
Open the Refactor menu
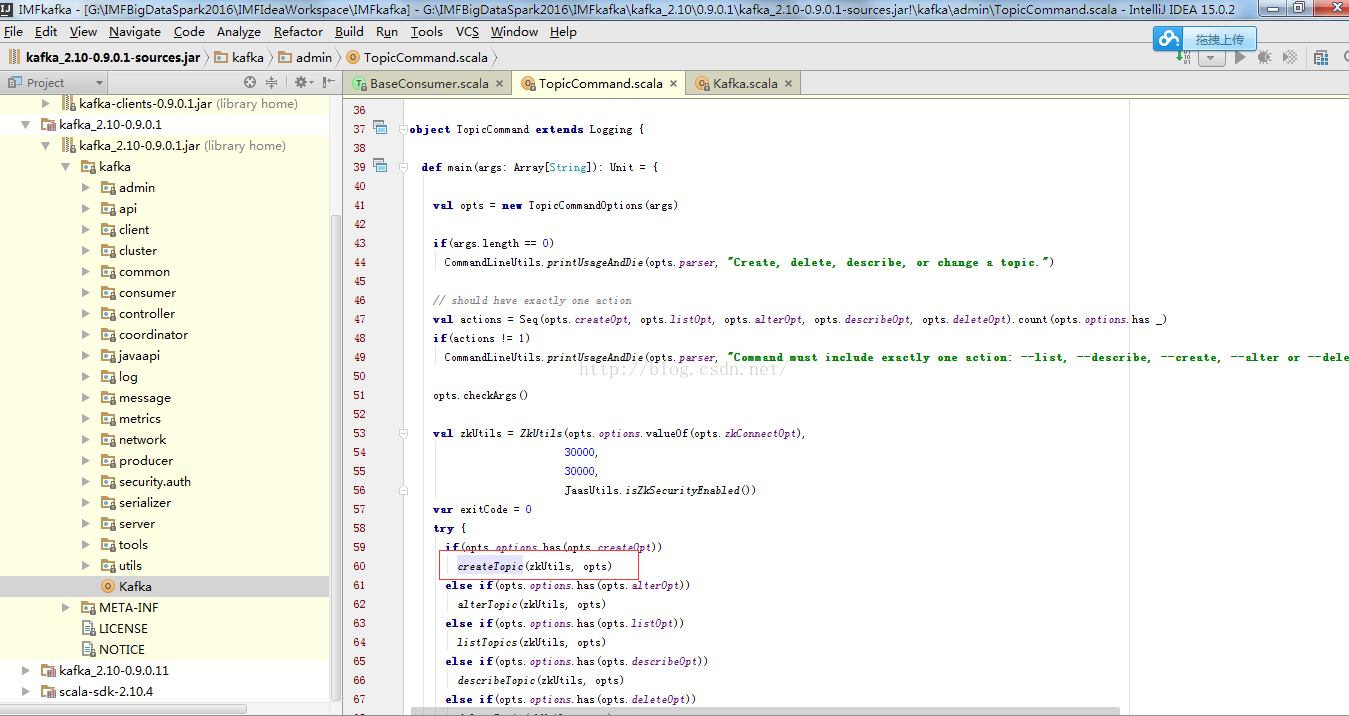pyautogui.click(x=298, y=32)
